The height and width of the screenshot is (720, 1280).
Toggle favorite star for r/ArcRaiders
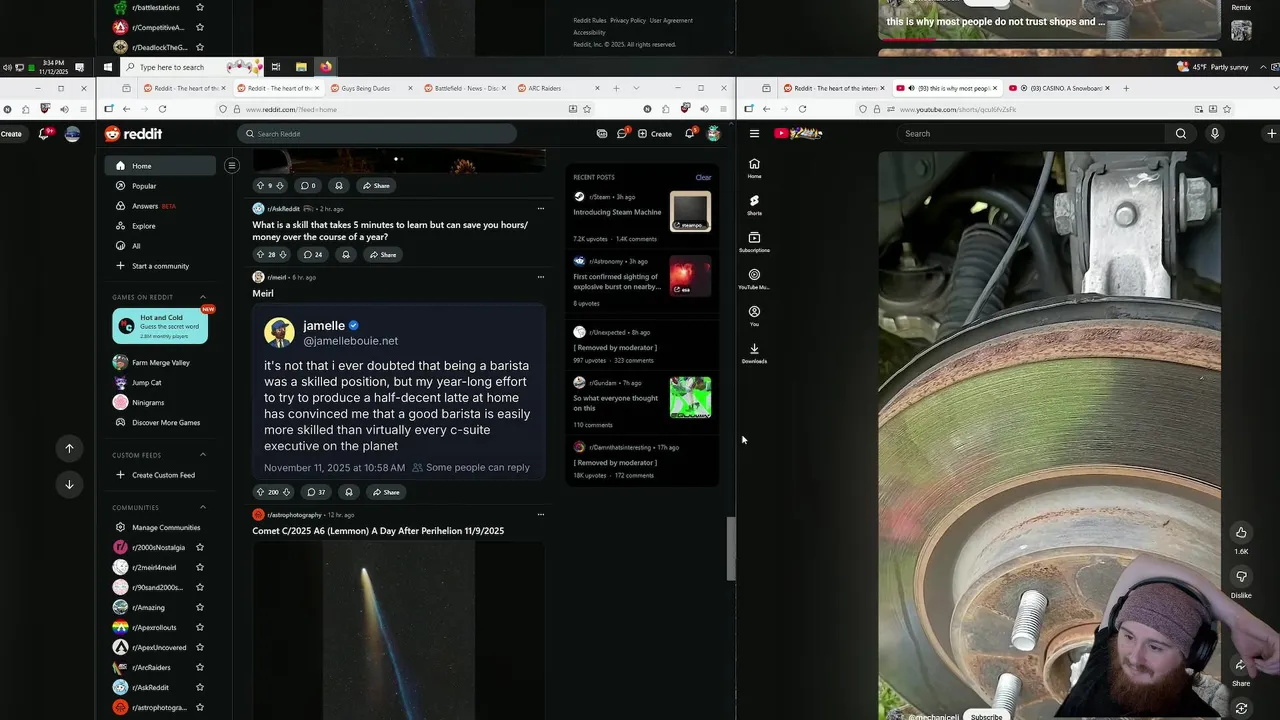tap(200, 667)
